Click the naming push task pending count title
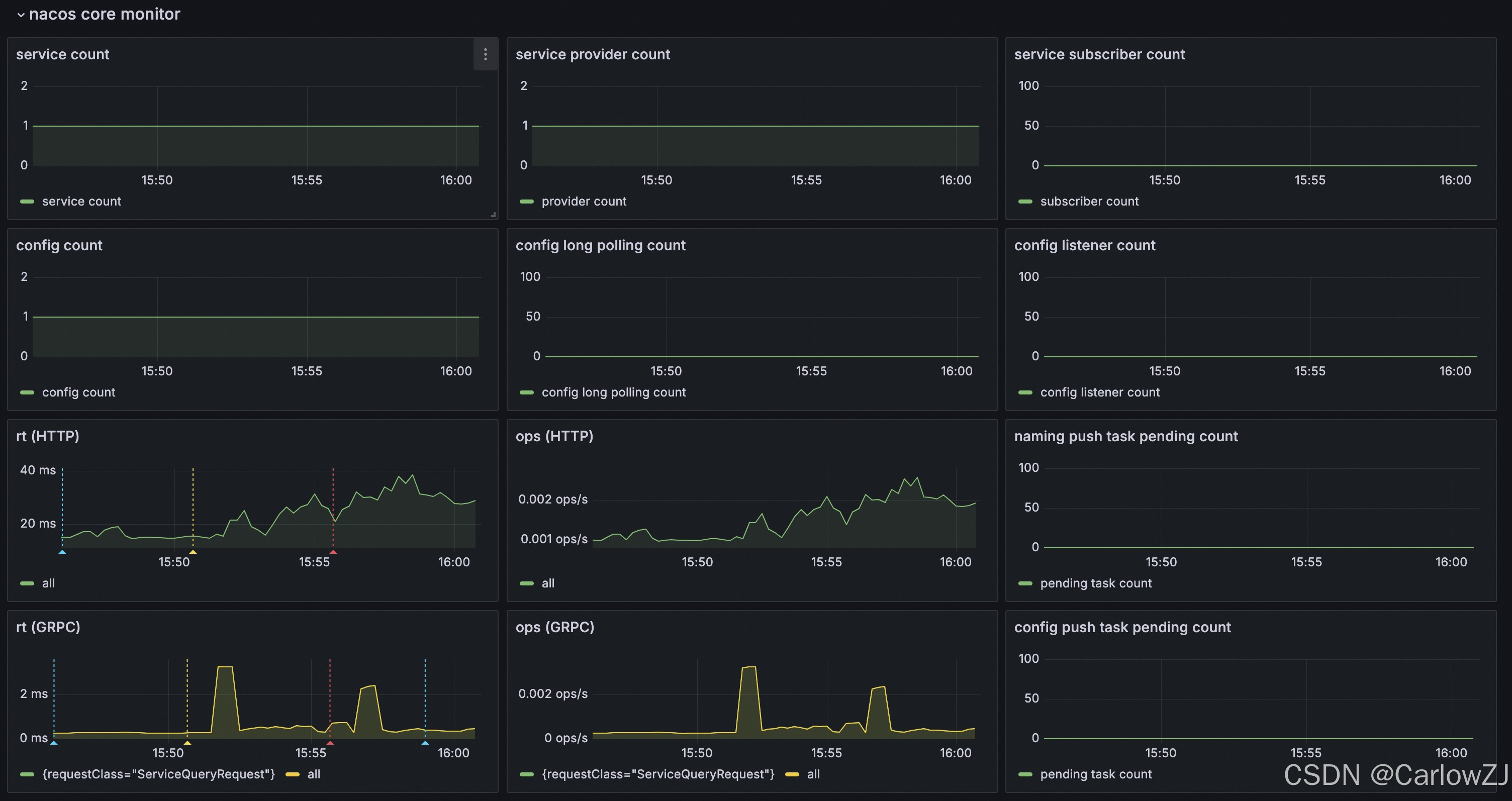This screenshot has height=801, width=1512. pos(1125,436)
